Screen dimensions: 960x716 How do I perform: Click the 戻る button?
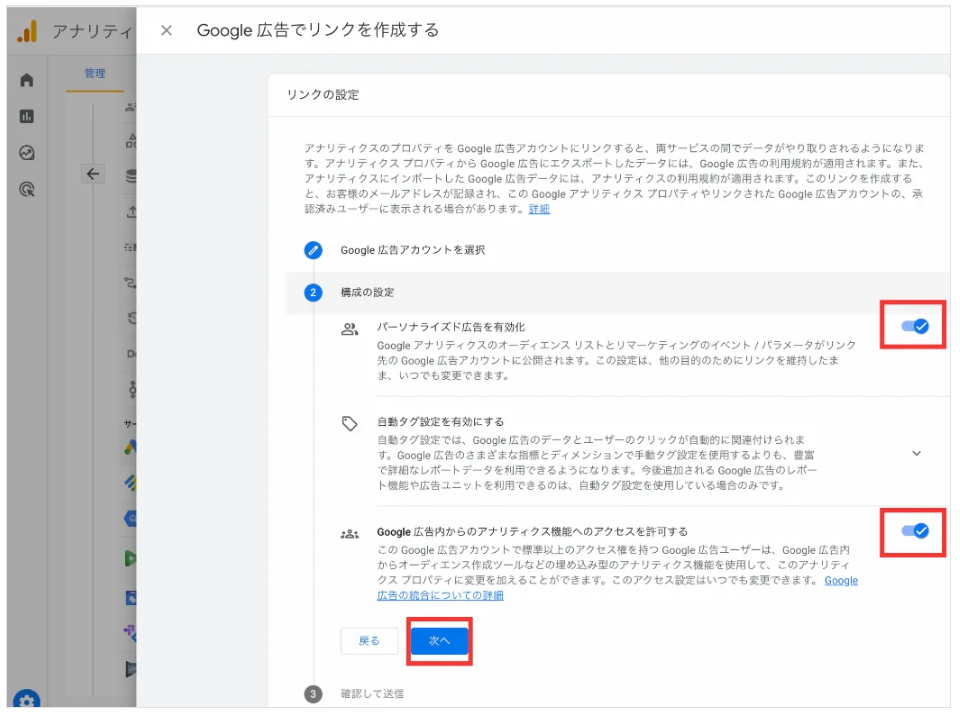pyautogui.click(x=369, y=641)
